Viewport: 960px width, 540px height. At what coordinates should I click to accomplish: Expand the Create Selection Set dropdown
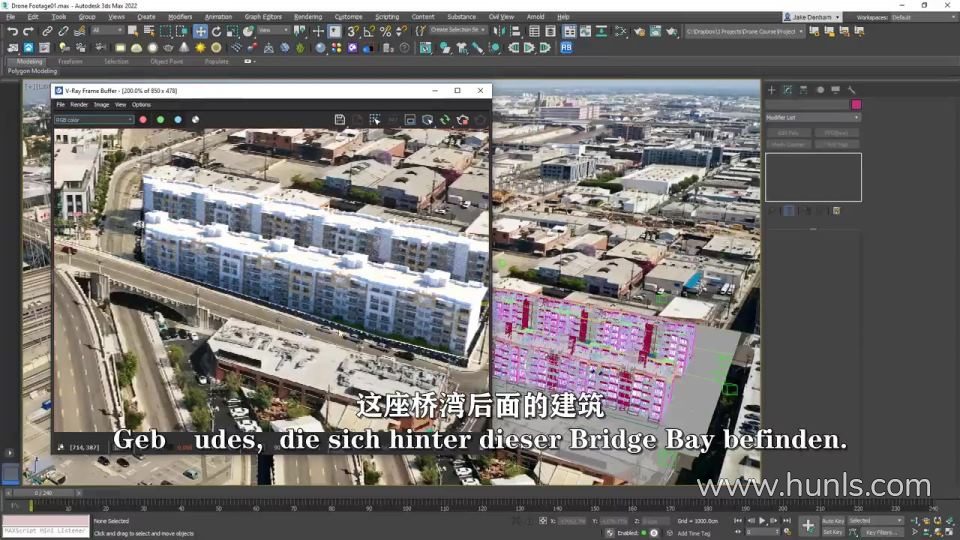(457, 30)
